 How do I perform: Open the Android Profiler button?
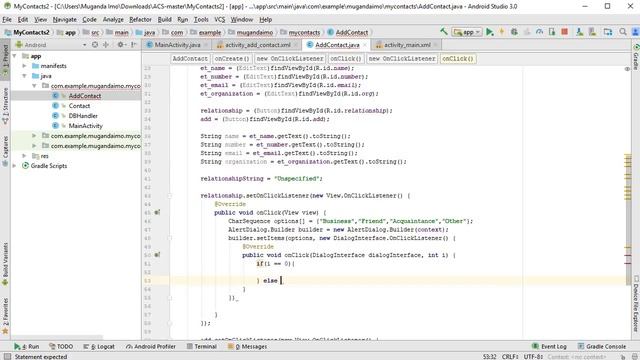point(151,347)
